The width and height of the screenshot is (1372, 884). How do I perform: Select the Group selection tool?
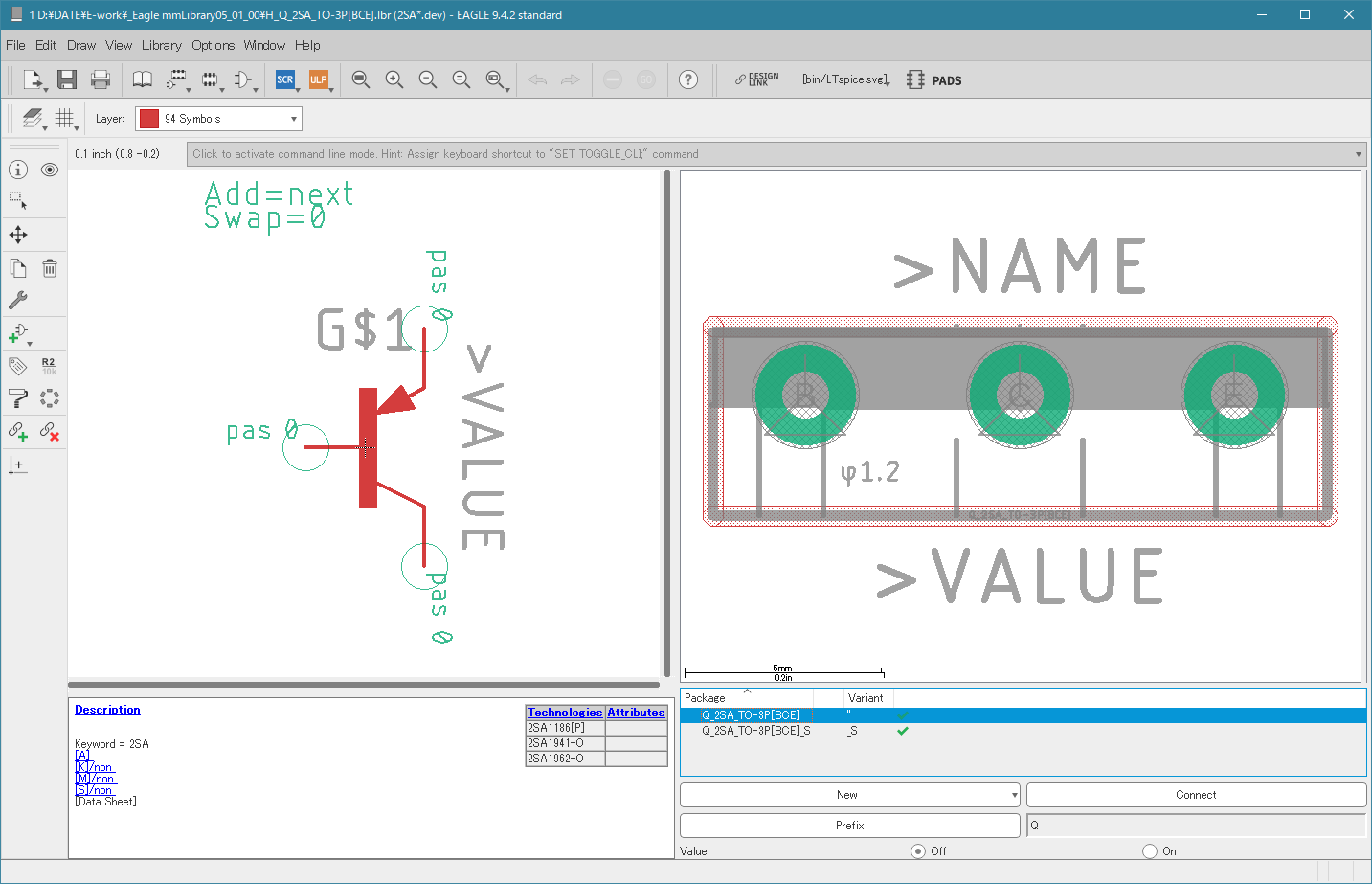(18, 201)
